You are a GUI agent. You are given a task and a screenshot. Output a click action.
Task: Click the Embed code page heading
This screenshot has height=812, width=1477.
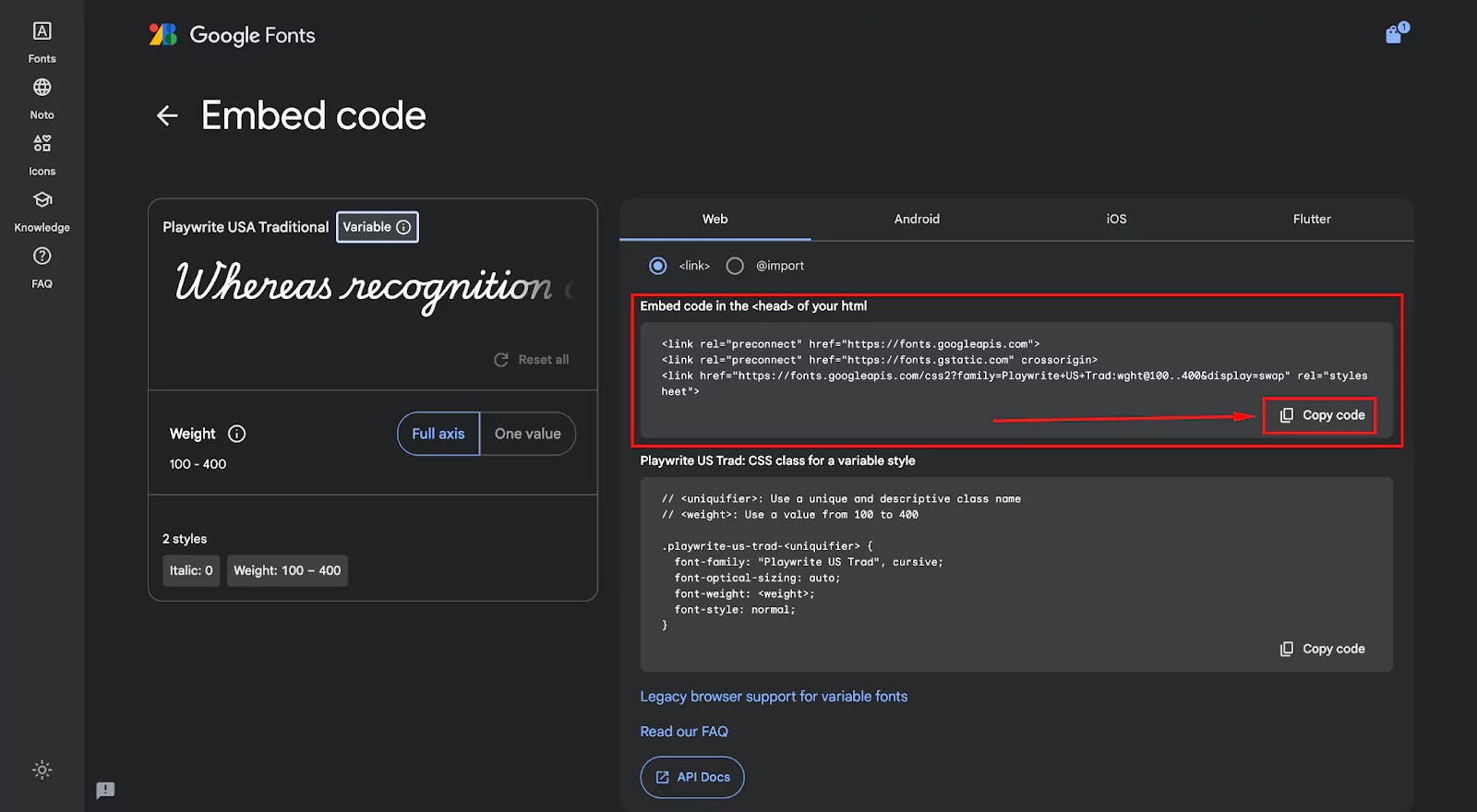tap(314, 115)
